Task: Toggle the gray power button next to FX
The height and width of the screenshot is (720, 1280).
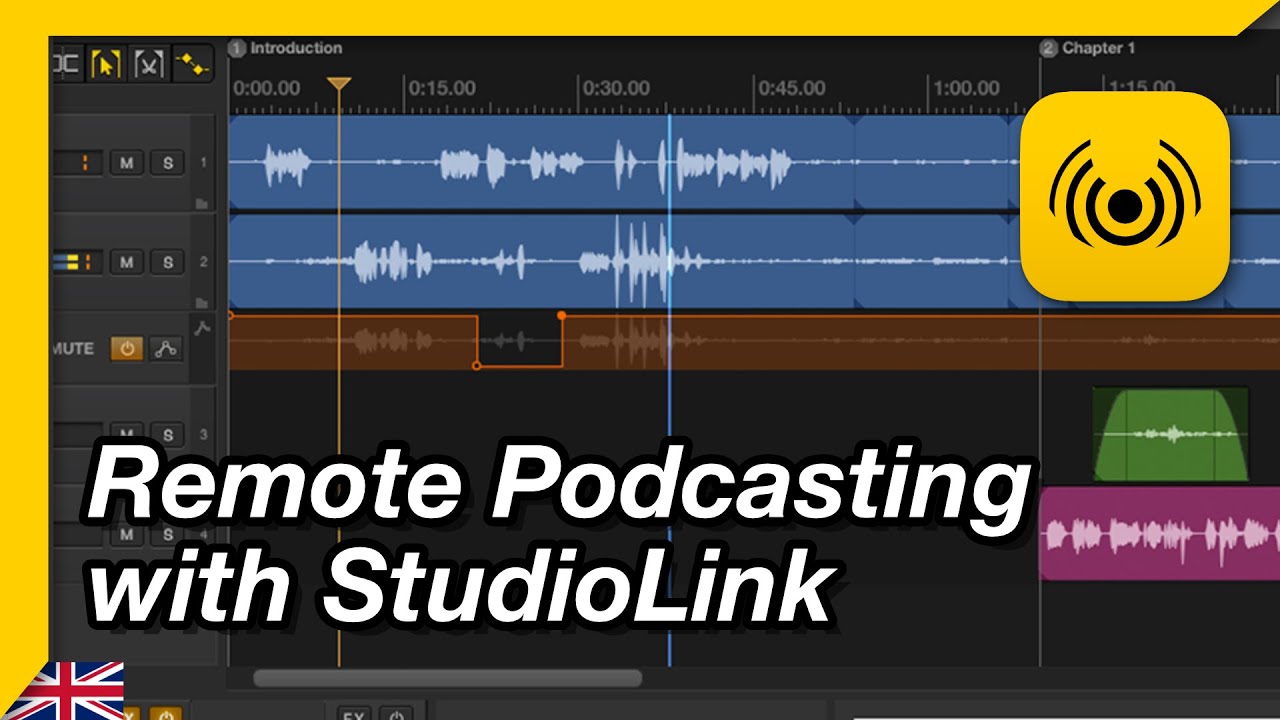Action: (x=397, y=714)
